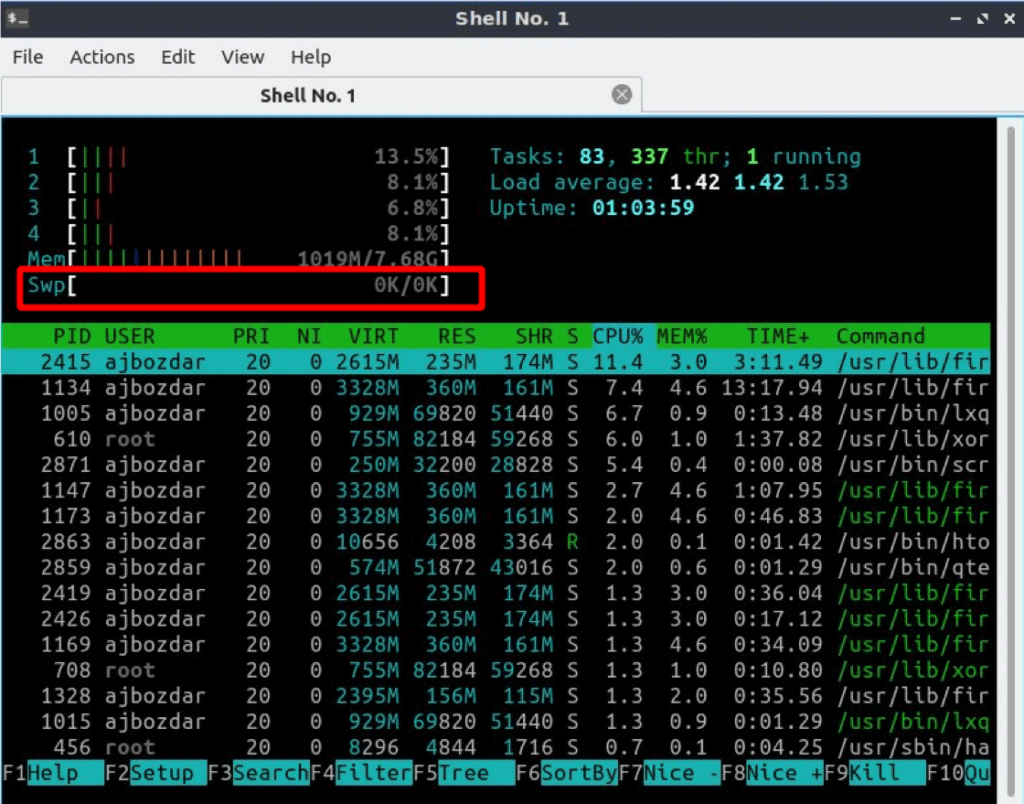1024x804 pixels.
Task: Increase process priority with F8 Nice +
Action: point(770,772)
